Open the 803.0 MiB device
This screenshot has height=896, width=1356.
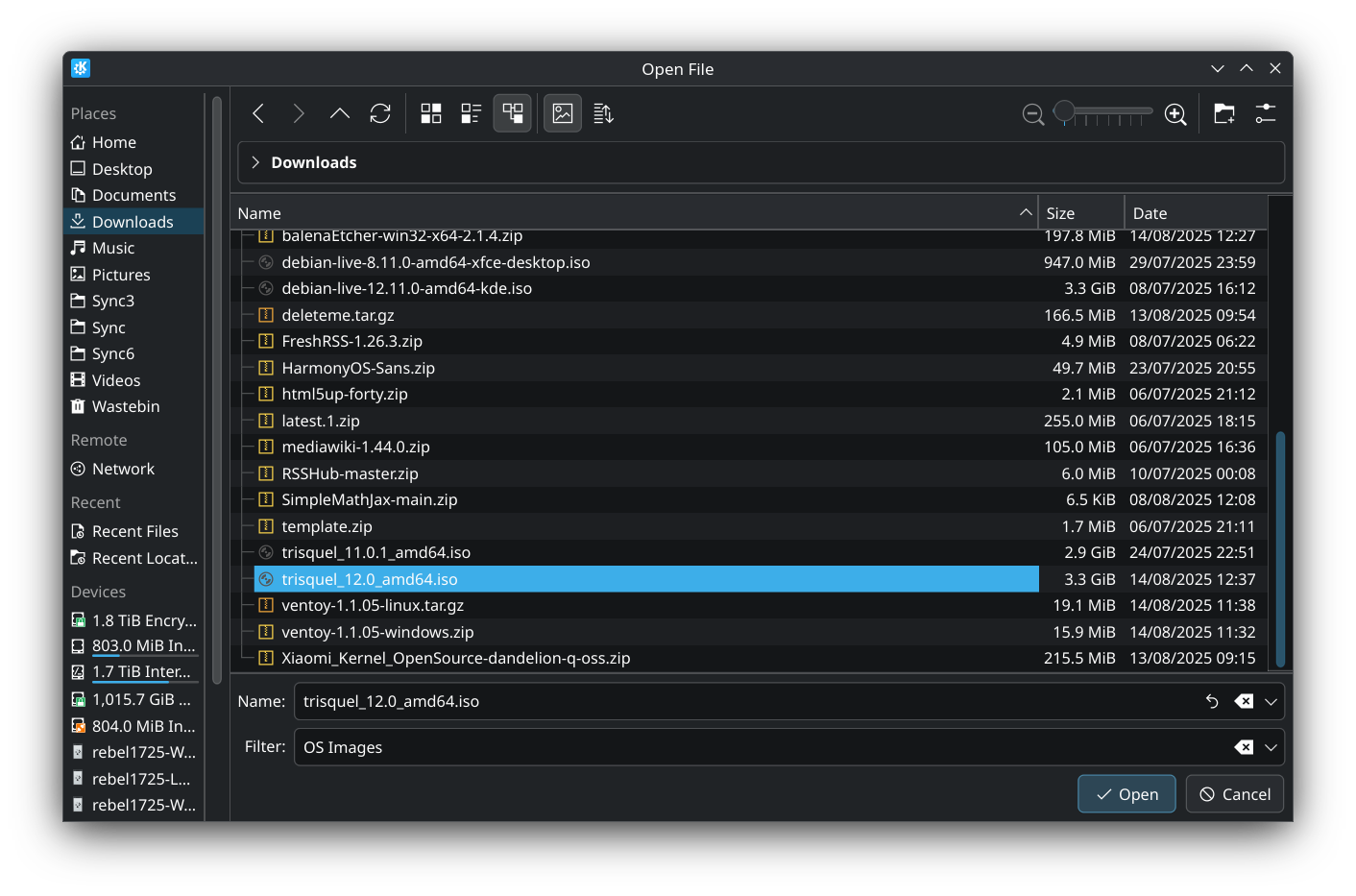(133, 646)
